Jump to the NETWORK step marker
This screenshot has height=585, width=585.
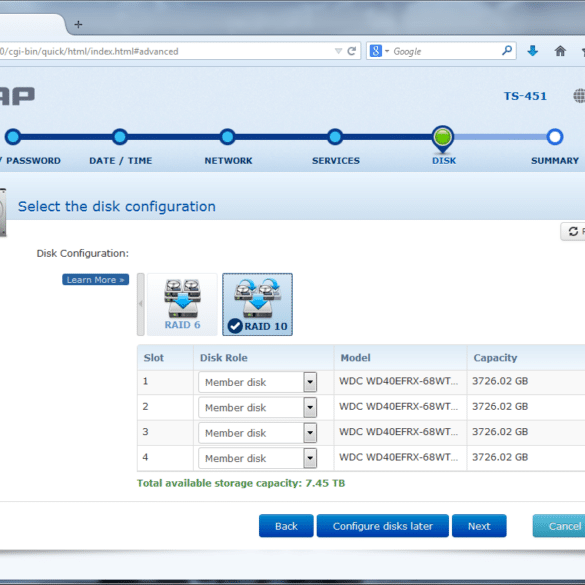[x=227, y=137]
